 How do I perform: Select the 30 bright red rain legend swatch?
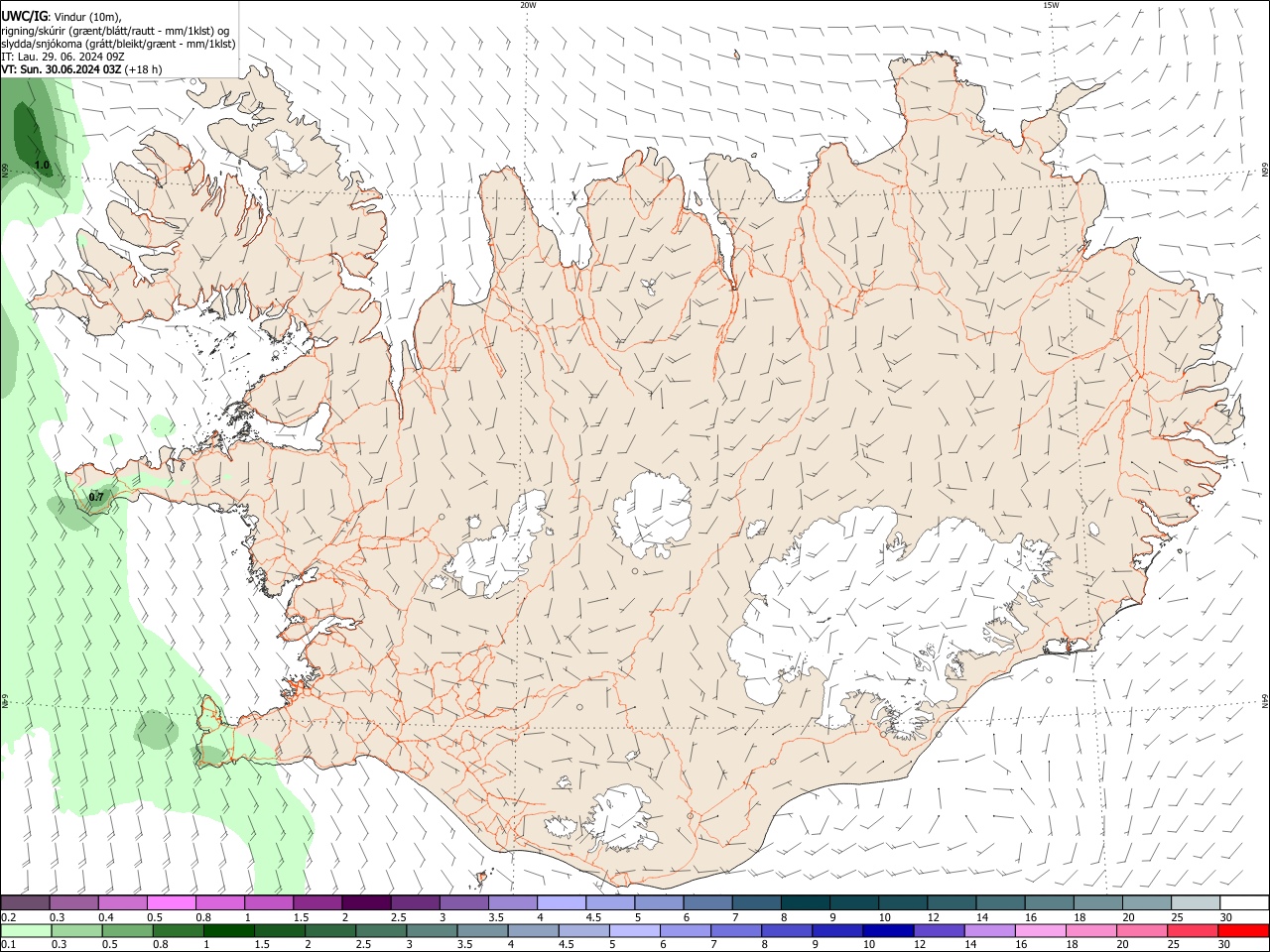point(1243,931)
